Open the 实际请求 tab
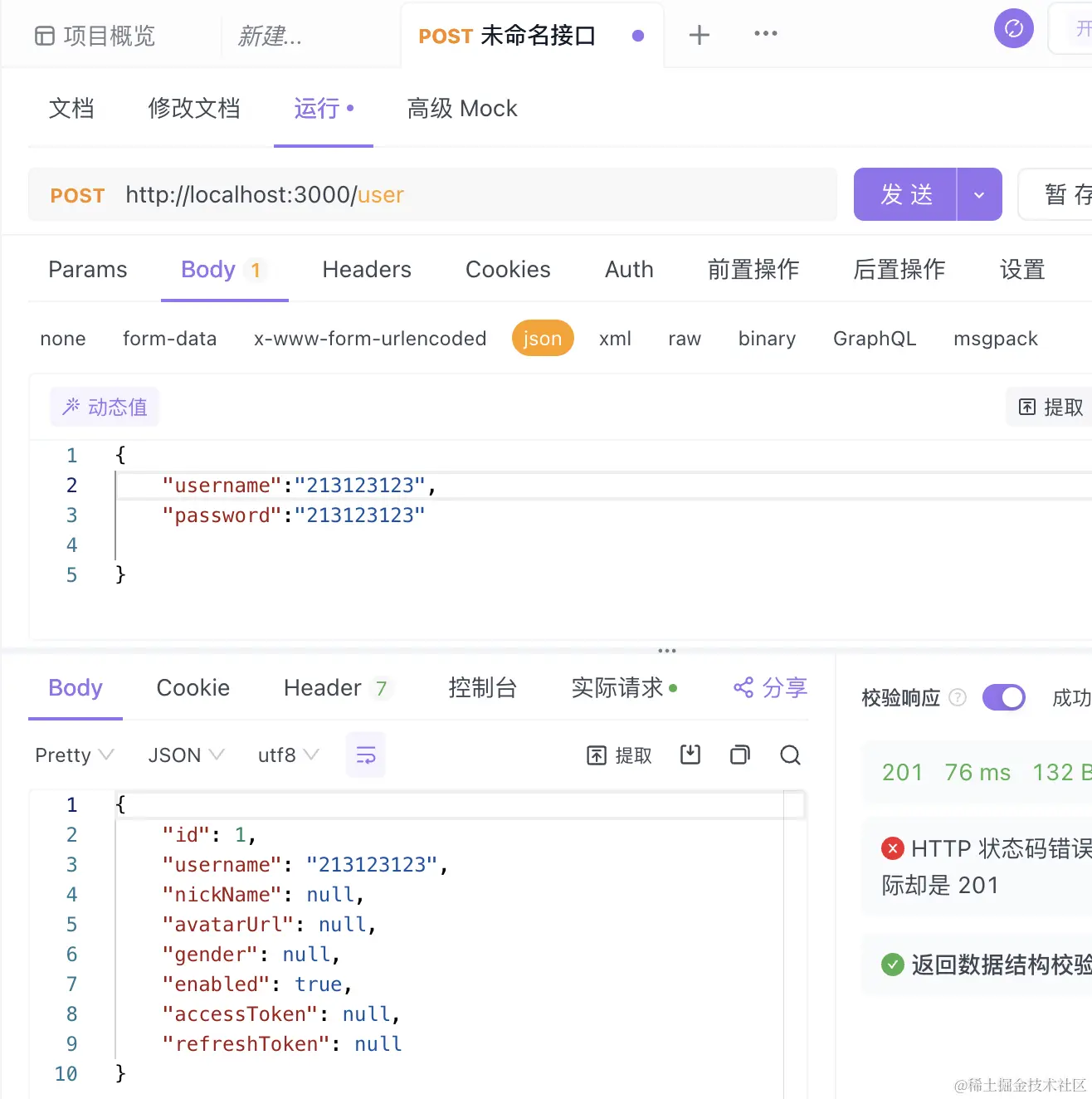This screenshot has width=1092, height=1099. click(624, 688)
